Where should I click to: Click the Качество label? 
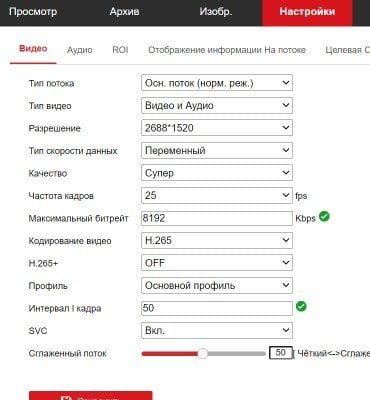tap(48, 173)
